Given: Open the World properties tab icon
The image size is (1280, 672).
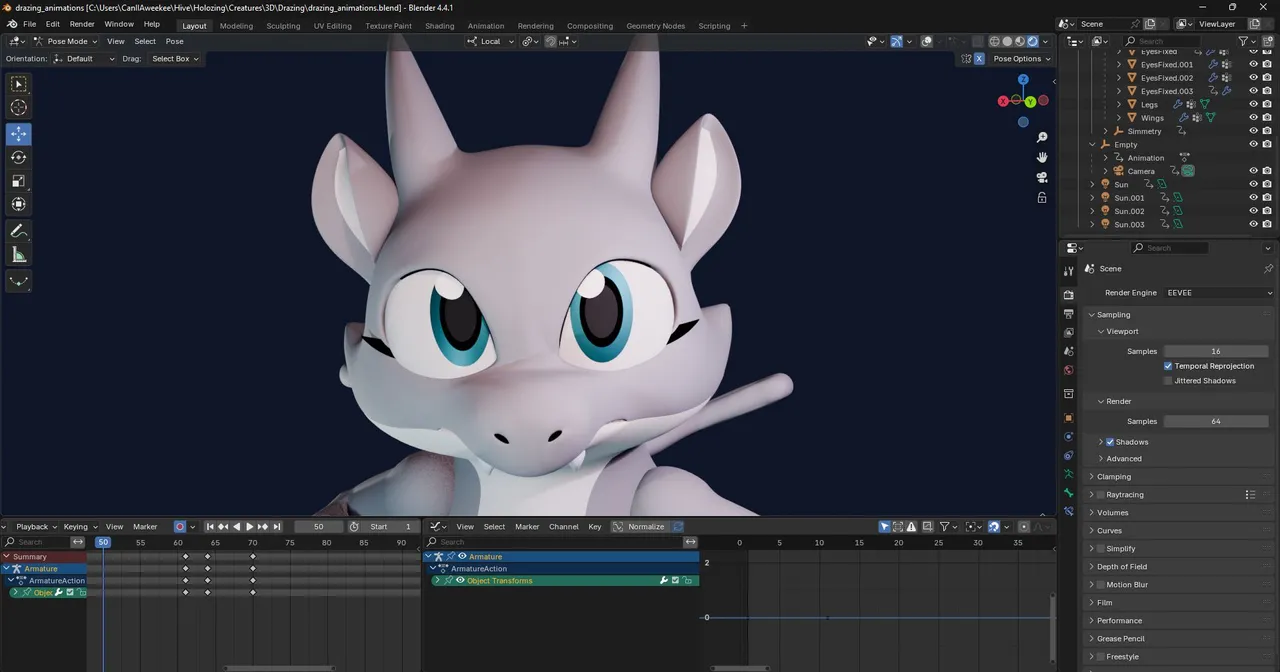Looking at the screenshot, I should pyautogui.click(x=1068, y=370).
